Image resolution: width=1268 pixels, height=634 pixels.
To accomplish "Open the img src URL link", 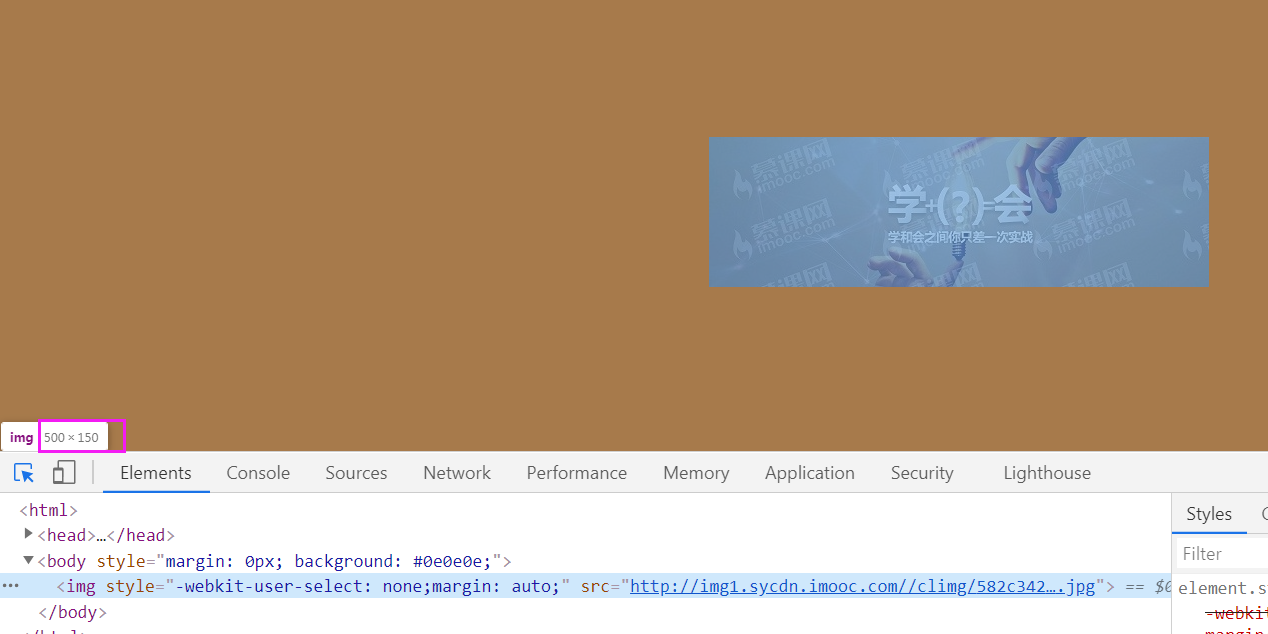I will click(x=862, y=586).
